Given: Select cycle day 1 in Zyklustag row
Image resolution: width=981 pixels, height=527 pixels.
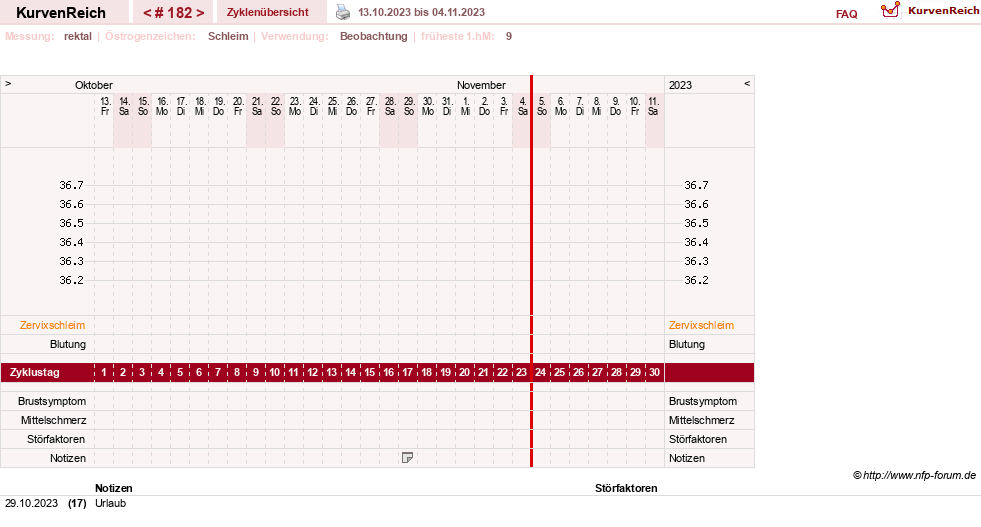Looking at the screenshot, I should point(104,372).
